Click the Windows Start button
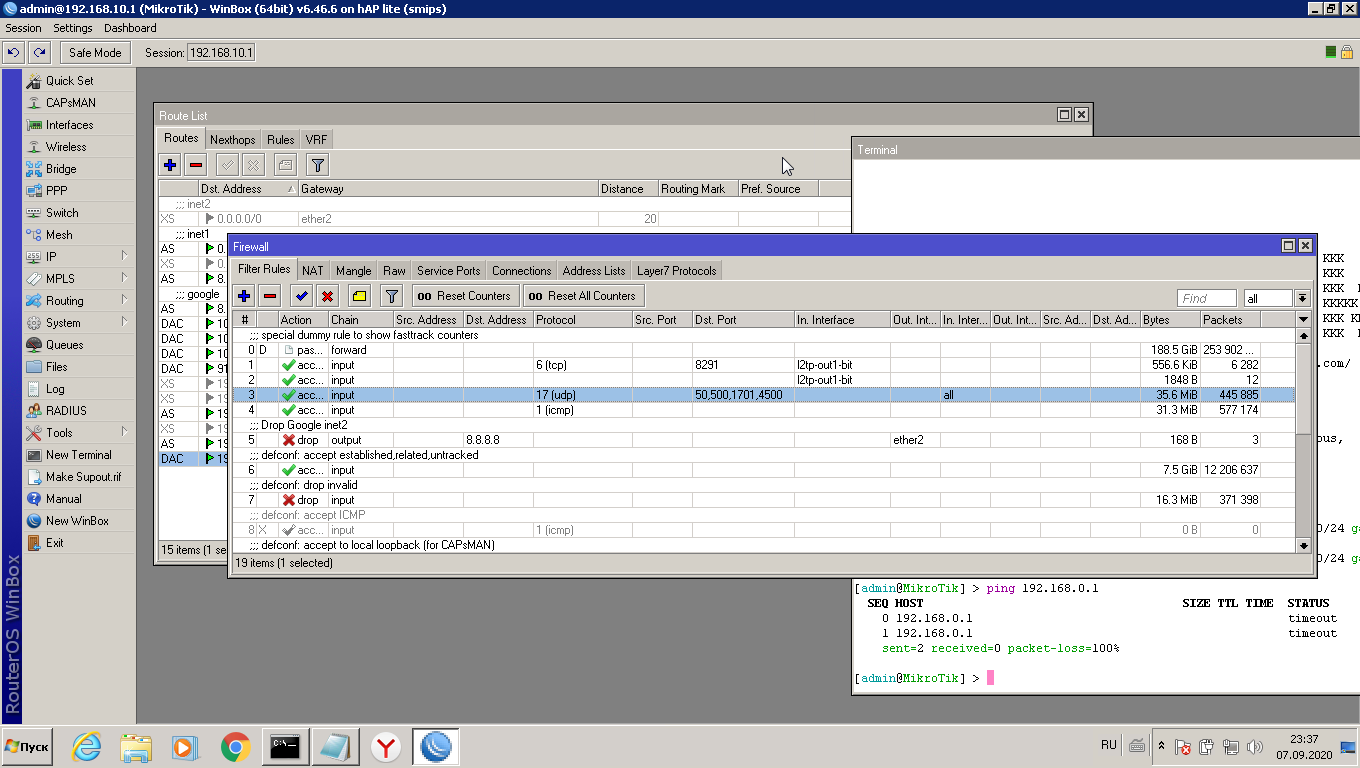The image size is (1360, 768). coord(27,747)
